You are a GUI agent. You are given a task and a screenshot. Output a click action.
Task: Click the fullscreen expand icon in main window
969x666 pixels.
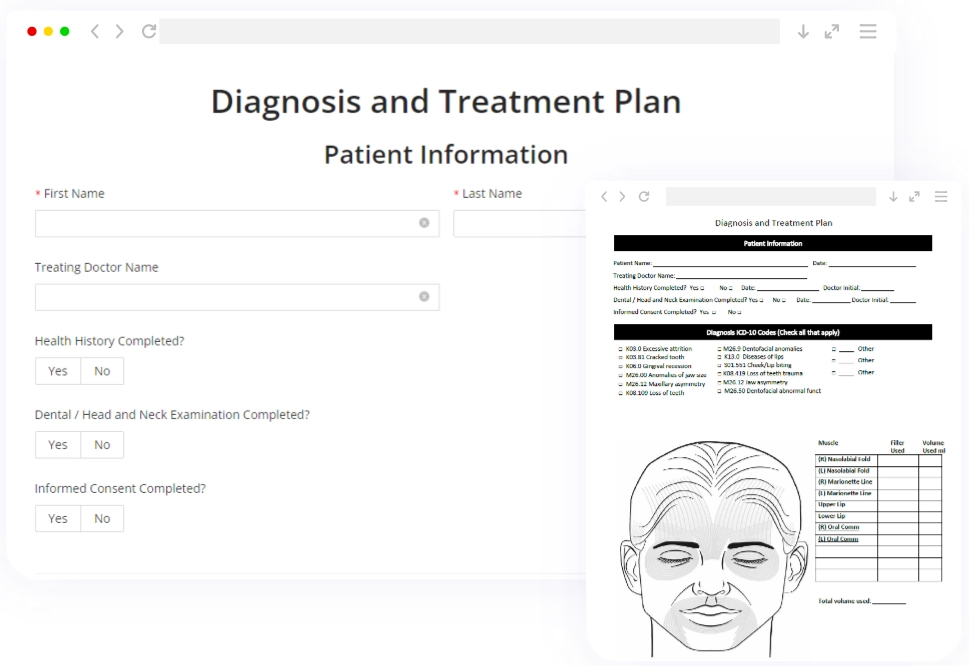click(x=832, y=32)
